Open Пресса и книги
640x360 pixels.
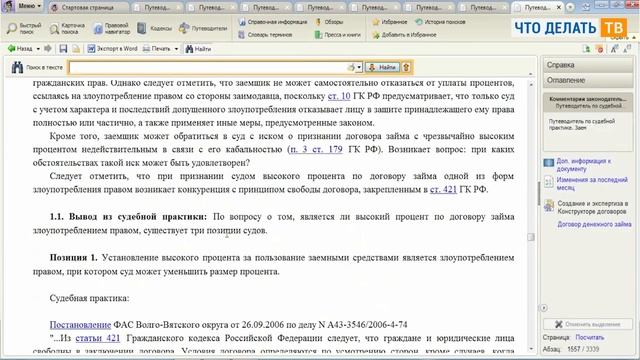click(338, 35)
